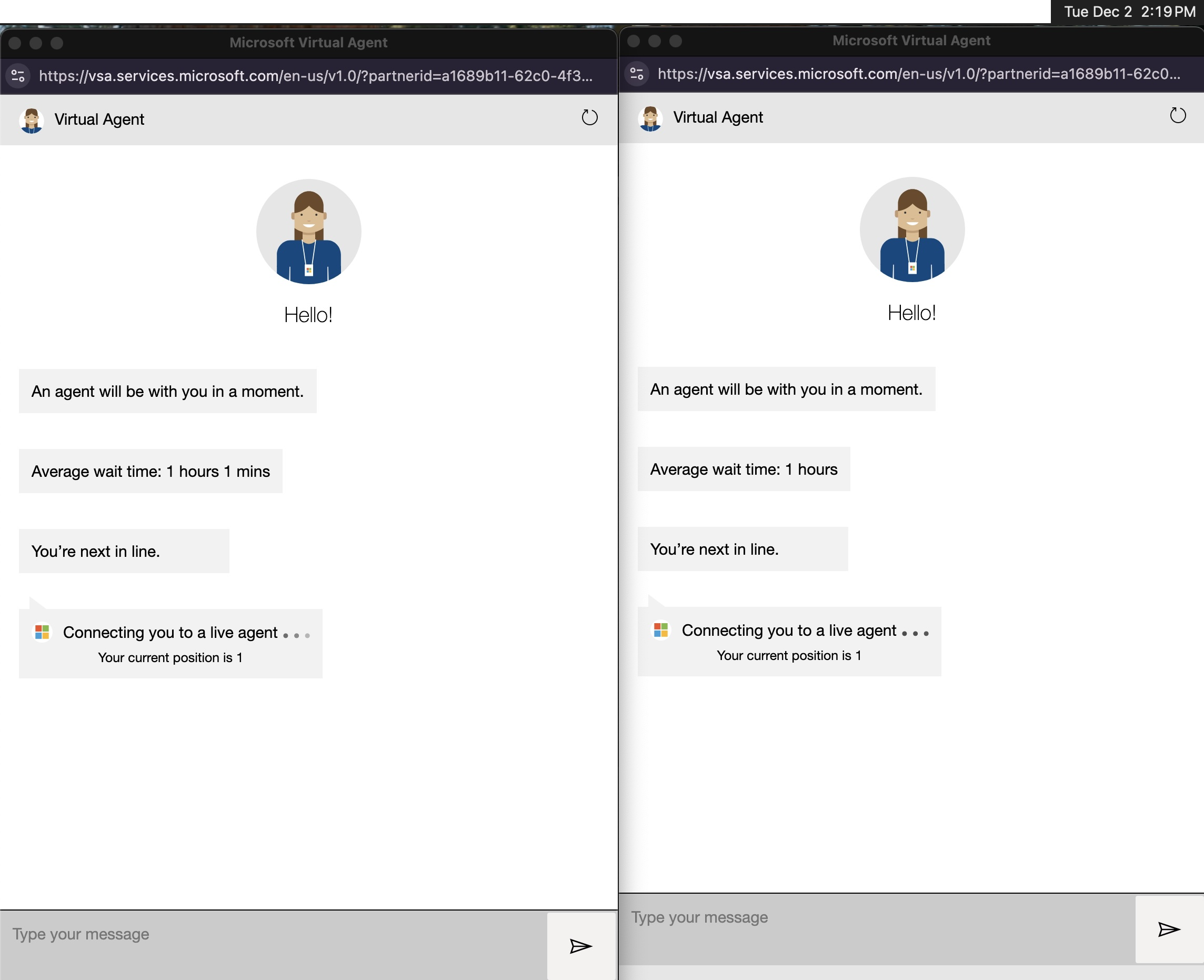Minimize the right Virtual Agent window
Viewport: 1204px width, 980px height.
pyautogui.click(x=655, y=41)
